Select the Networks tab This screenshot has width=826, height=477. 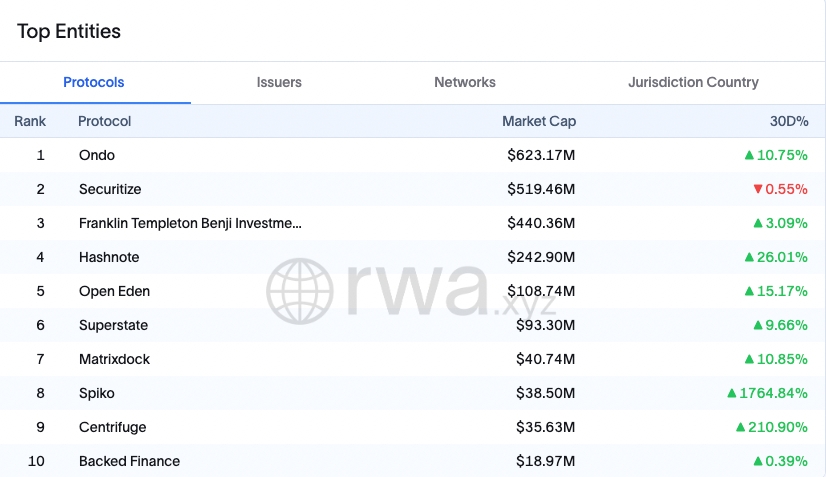point(465,82)
